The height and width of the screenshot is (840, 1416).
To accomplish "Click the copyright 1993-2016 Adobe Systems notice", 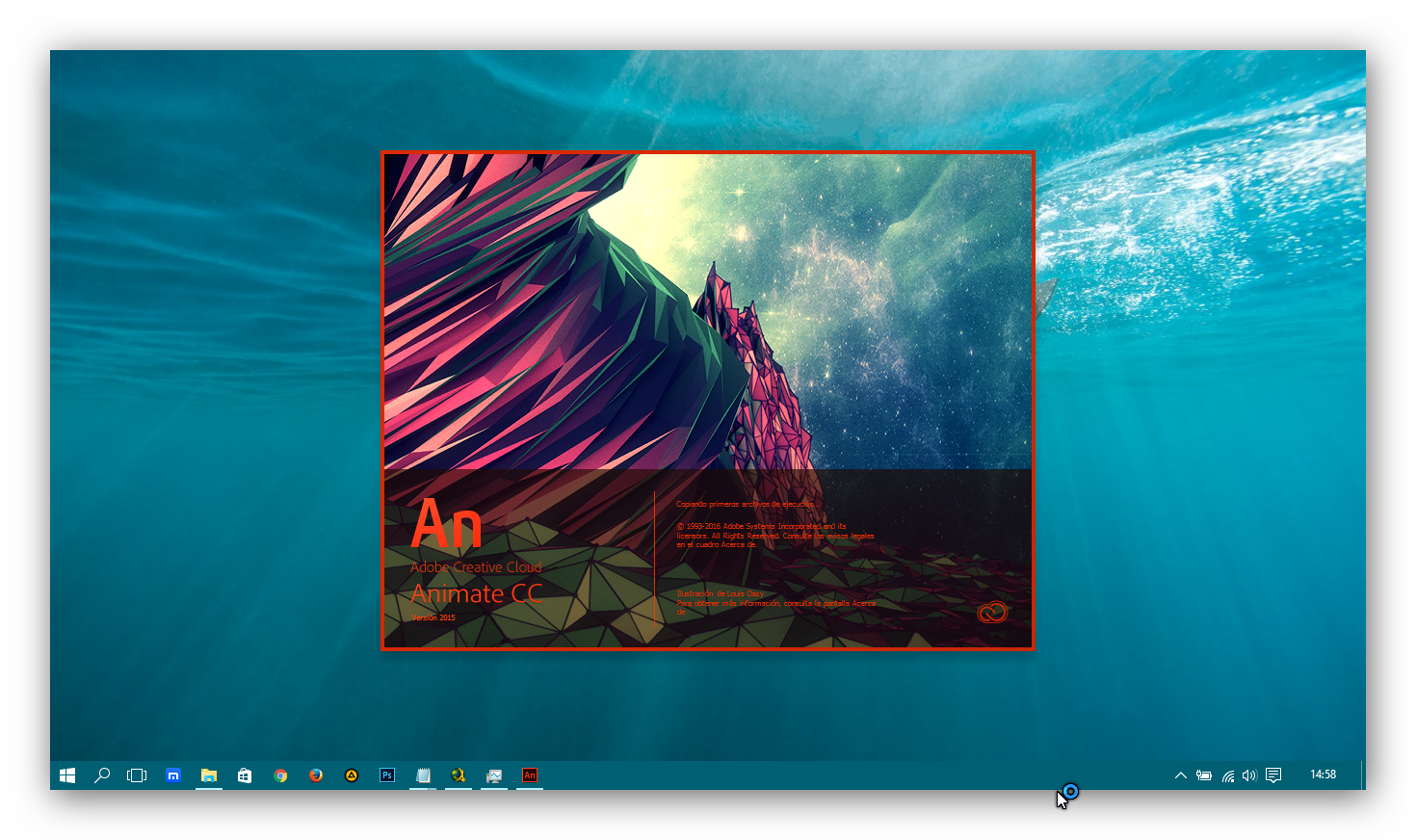I will [x=775, y=536].
